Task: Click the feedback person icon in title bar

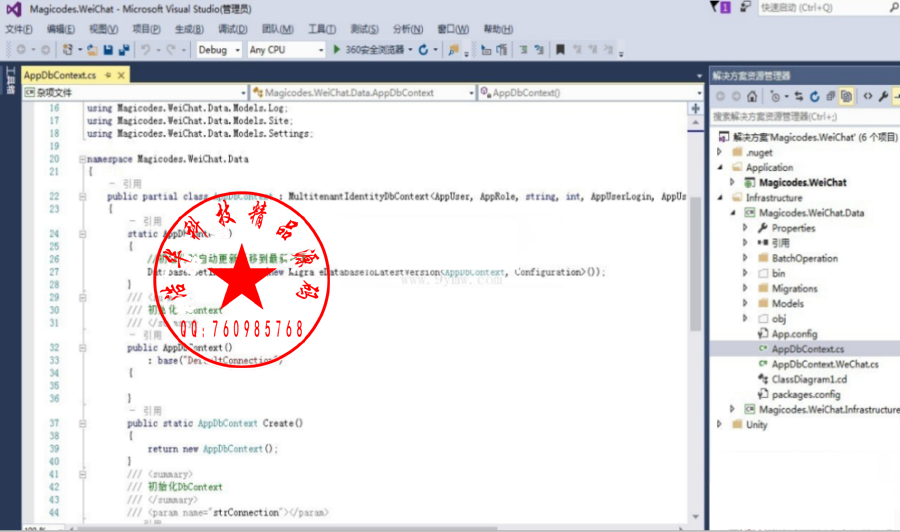Action: click(x=745, y=7)
